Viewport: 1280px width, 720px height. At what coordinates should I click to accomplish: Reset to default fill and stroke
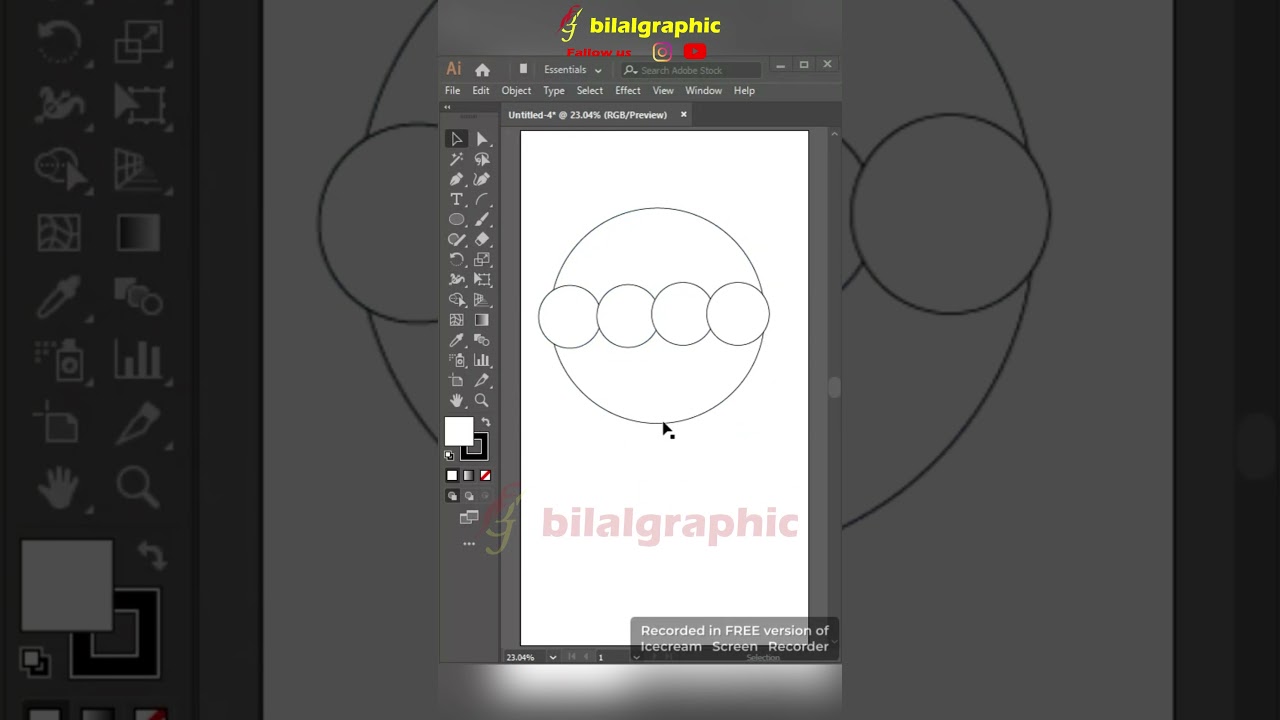(x=449, y=456)
